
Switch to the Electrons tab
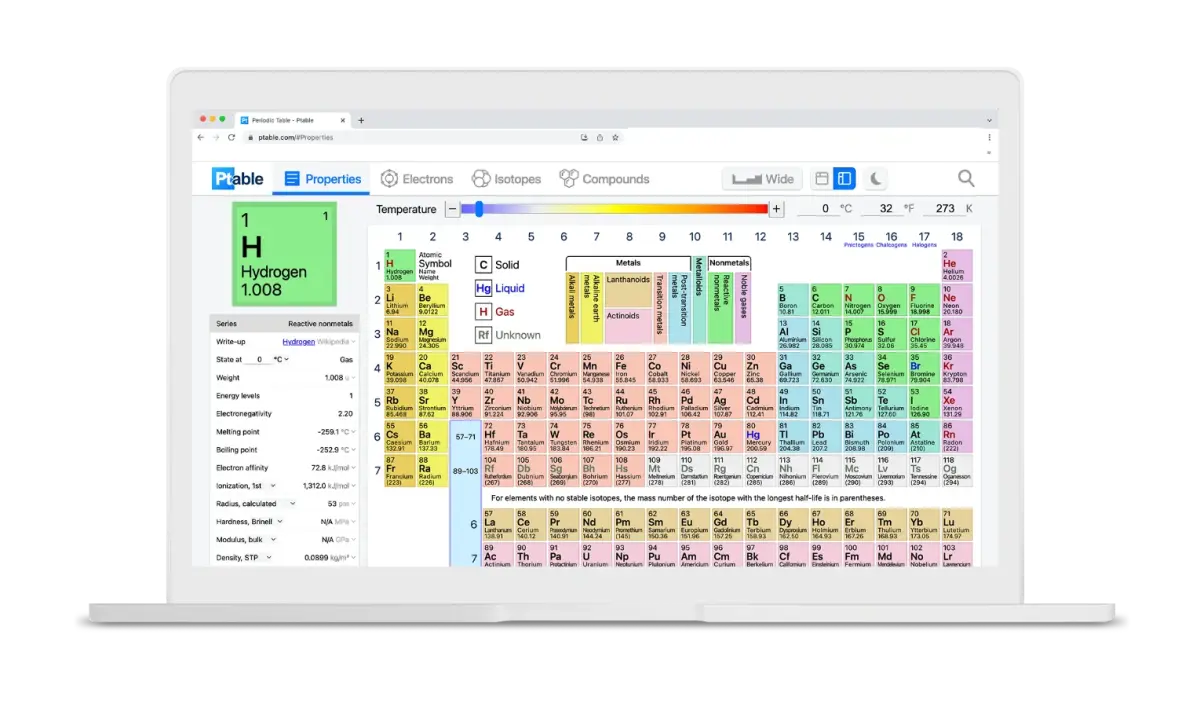pyautogui.click(x=417, y=179)
